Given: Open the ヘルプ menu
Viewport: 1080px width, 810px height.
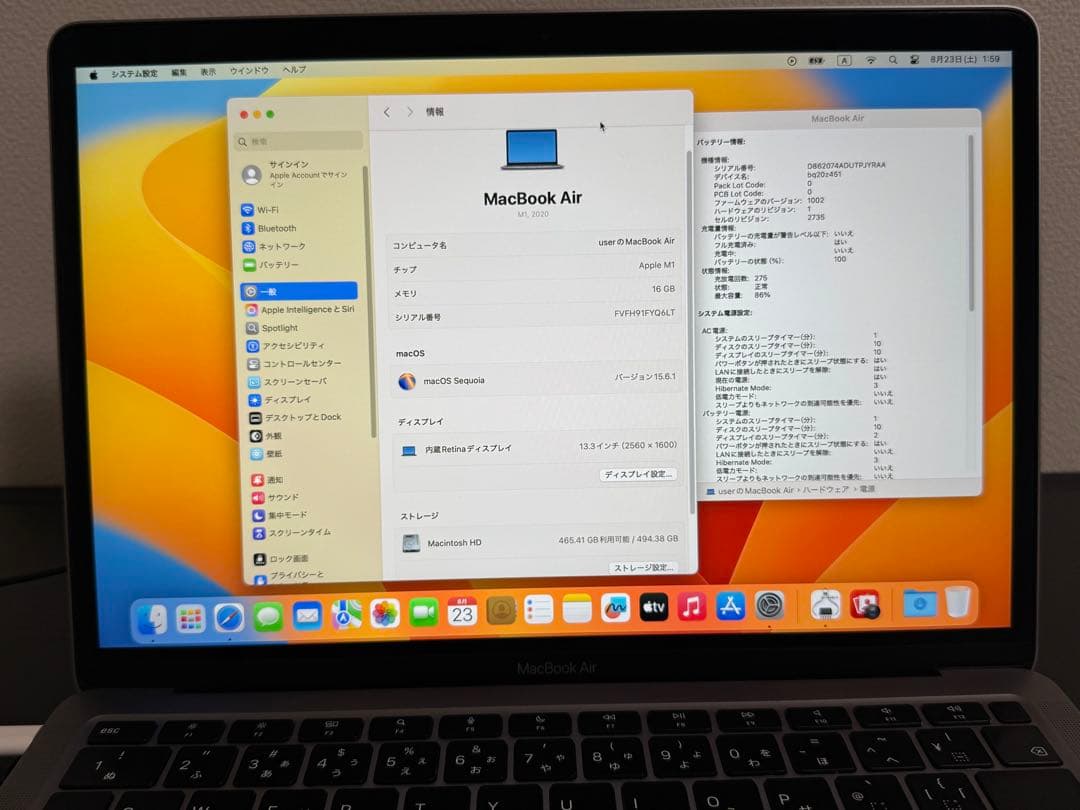Looking at the screenshot, I should [x=291, y=70].
